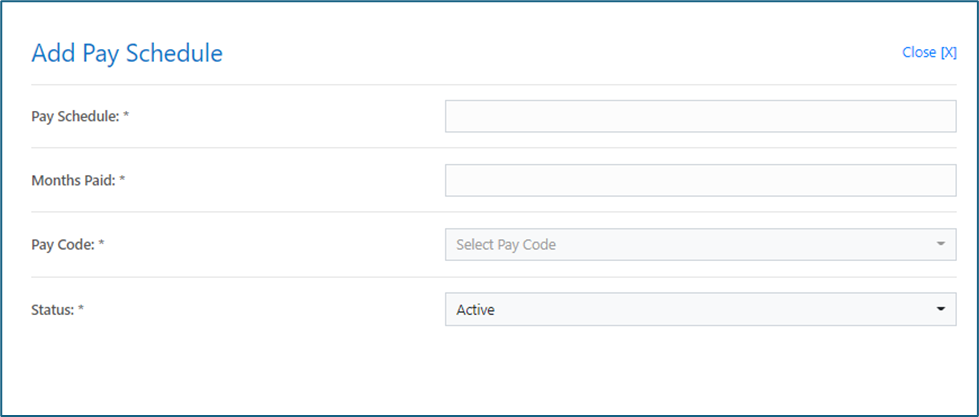The width and height of the screenshot is (979, 417).
Task: Focus the Pay Schedule text field
Action: (x=701, y=116)
